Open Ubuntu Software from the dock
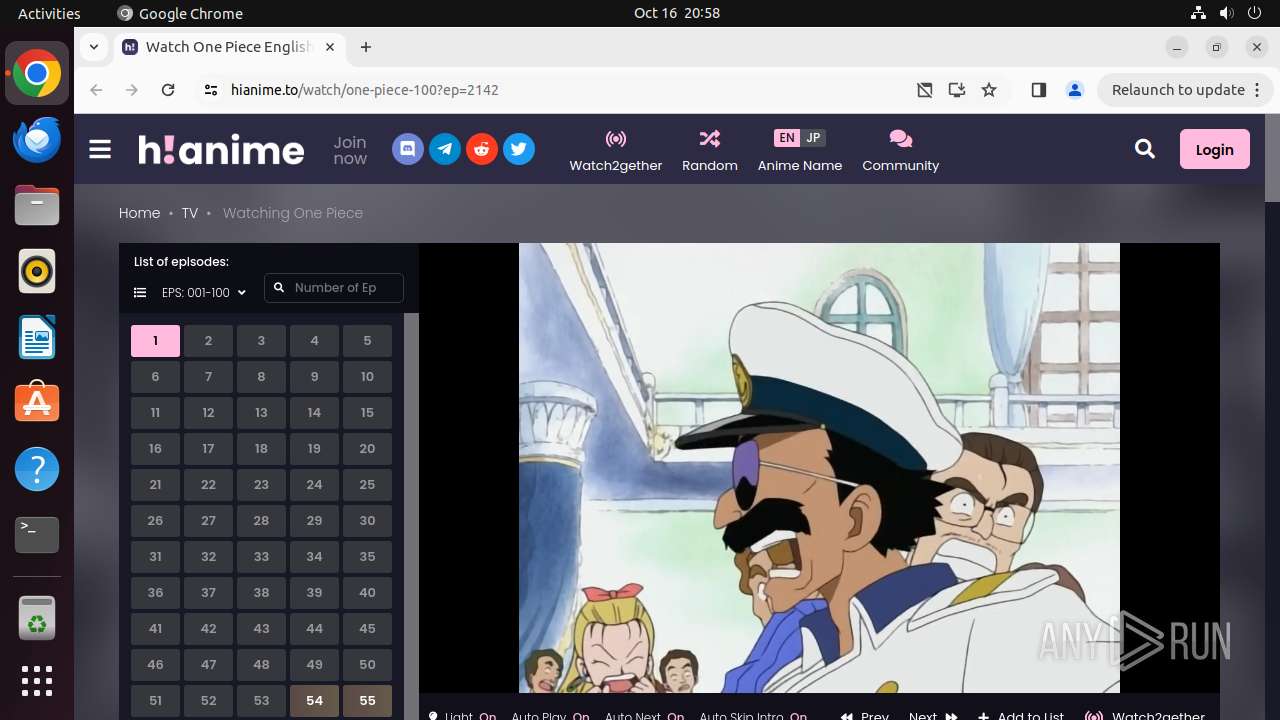 tap(37, 403)
